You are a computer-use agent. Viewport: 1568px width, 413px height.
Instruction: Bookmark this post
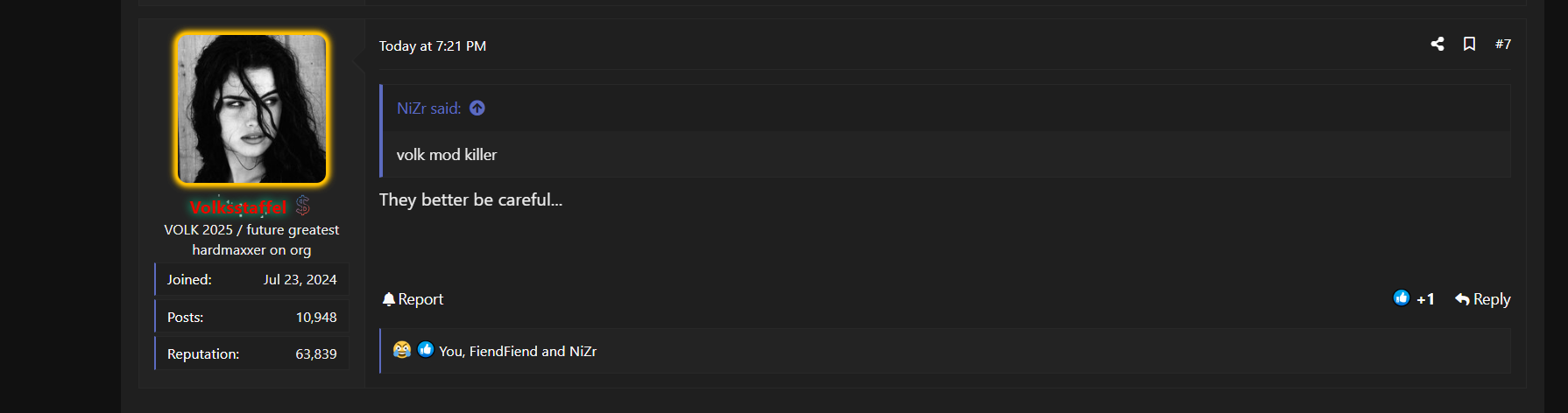click(x=1469, y=44)
